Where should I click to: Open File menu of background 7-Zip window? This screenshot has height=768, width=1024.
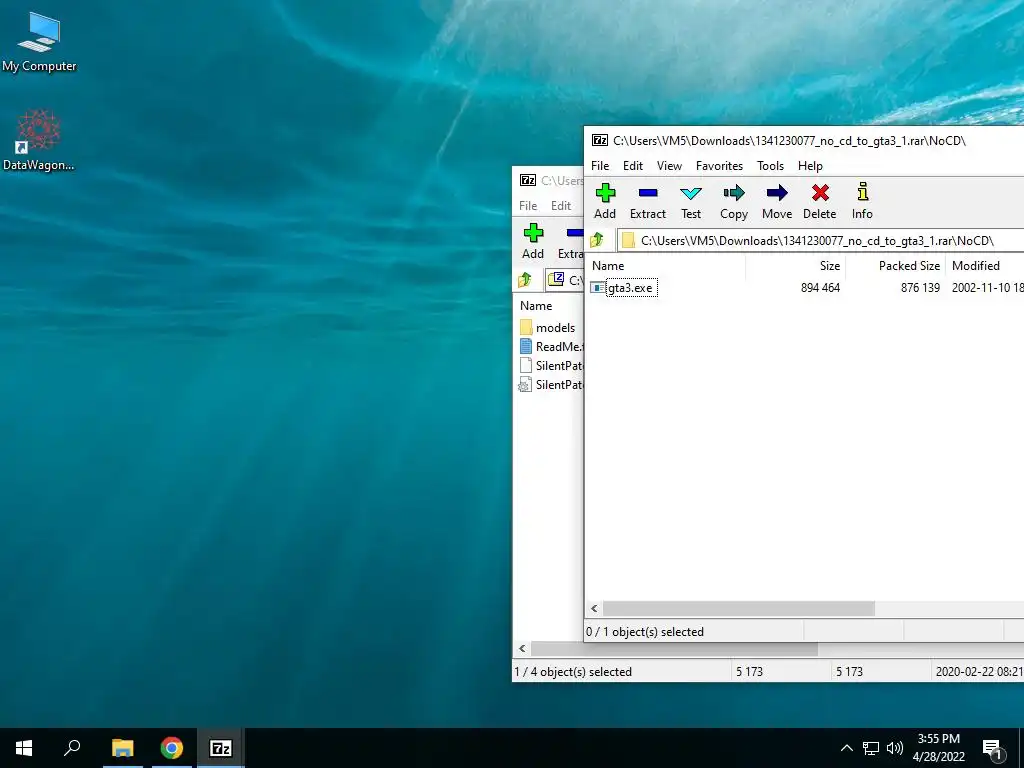[528, 206]
